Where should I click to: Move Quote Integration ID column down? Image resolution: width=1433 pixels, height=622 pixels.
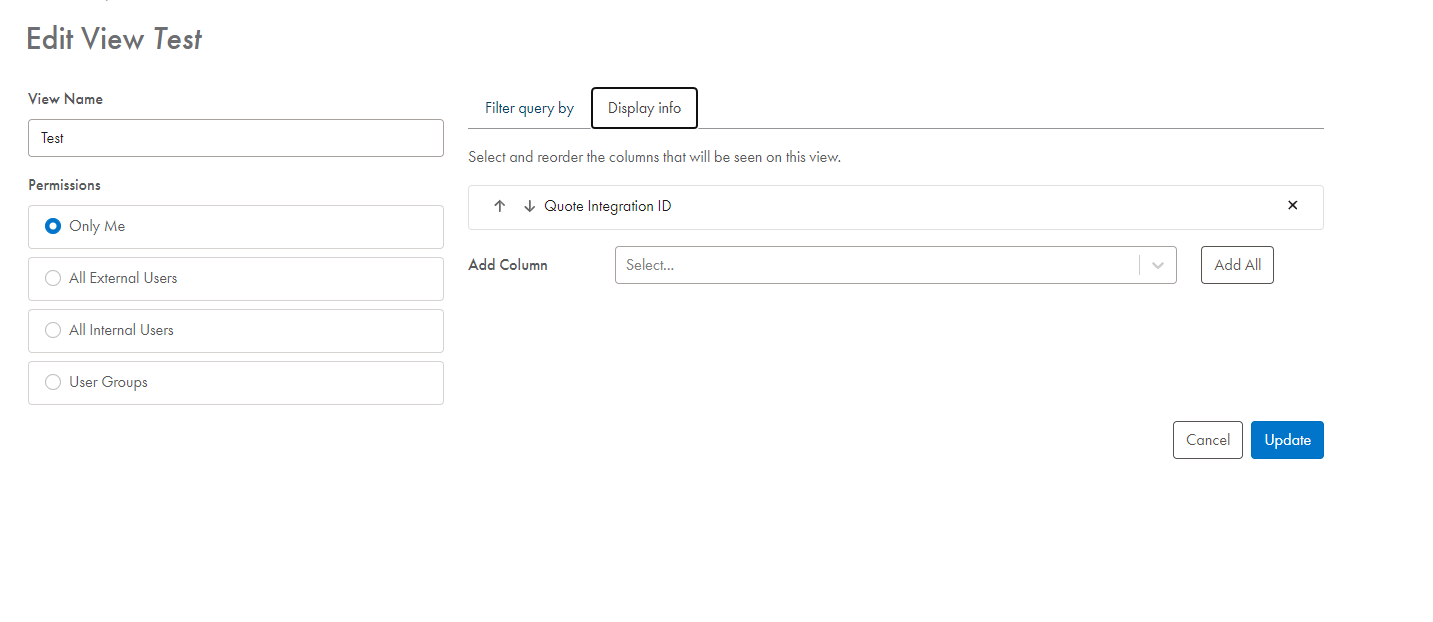(x=529, y=206)
